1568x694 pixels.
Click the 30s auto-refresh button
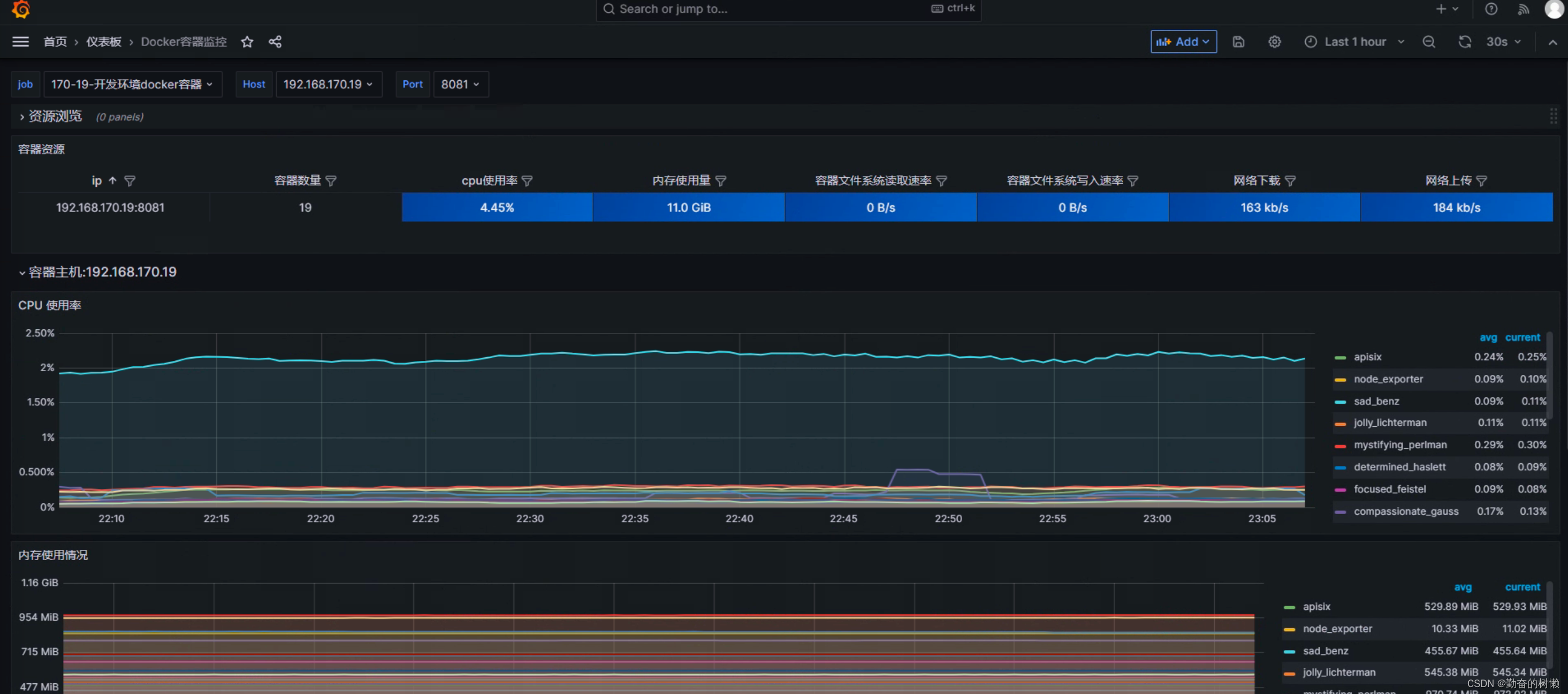[1500, 42]
